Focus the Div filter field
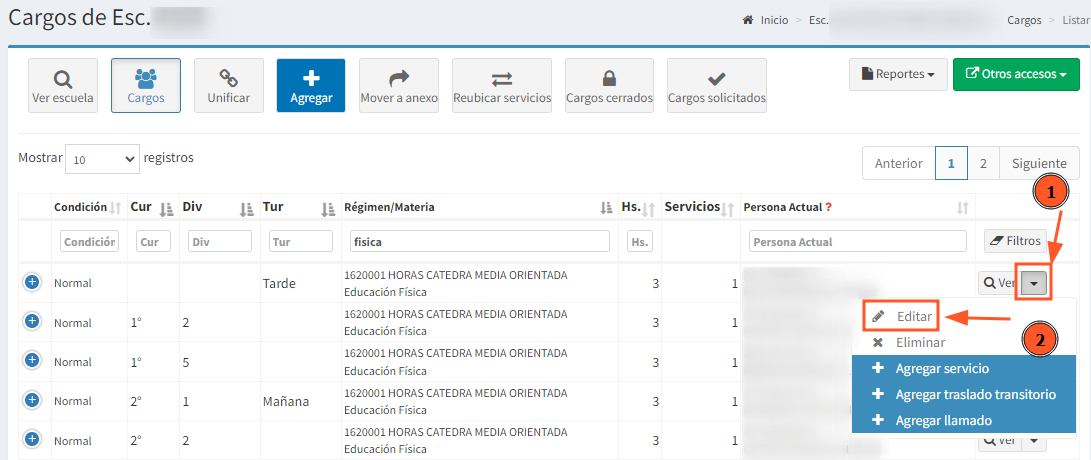The width and height of the screenshot is (1091, 460). pos(220,241)
